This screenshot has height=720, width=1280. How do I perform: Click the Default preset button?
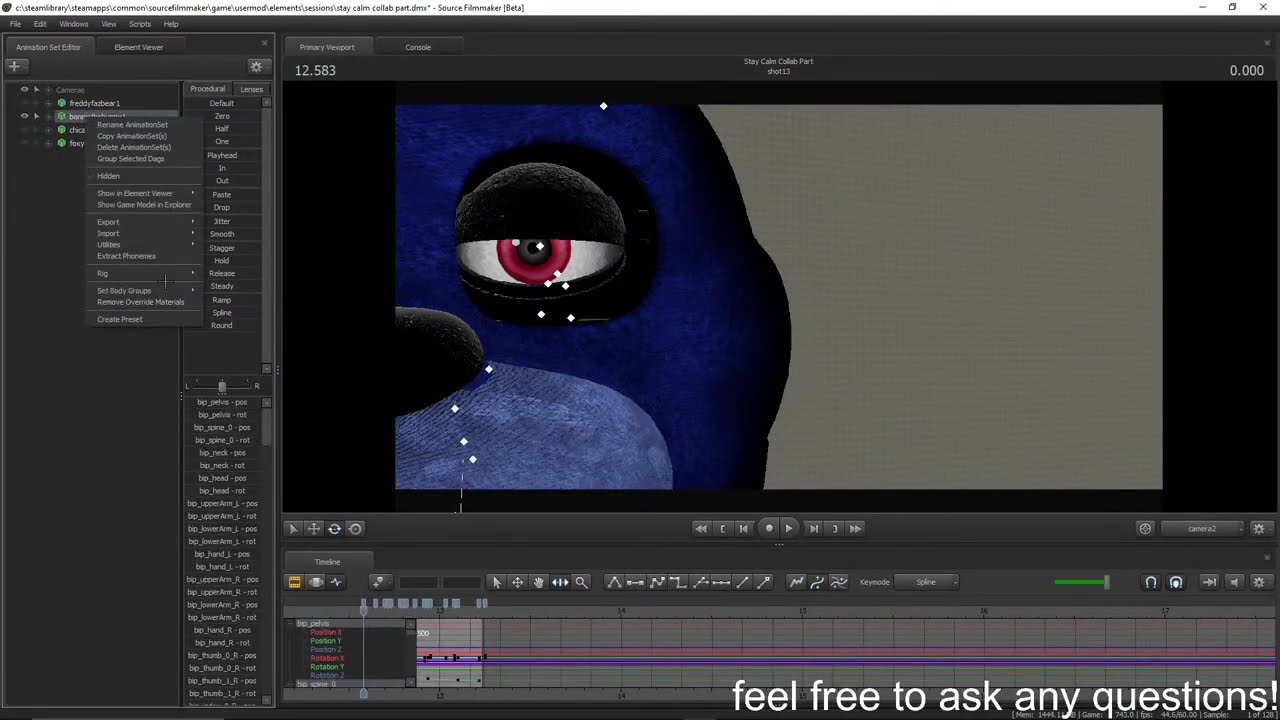pyautogui.click(x=222, y=103)
